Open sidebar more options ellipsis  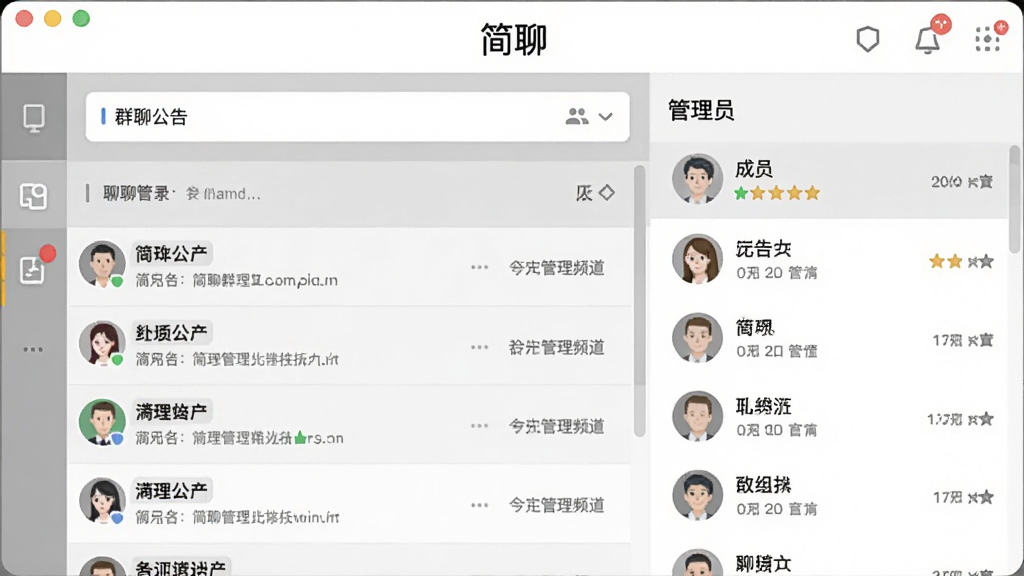click(x=33, y=349)
